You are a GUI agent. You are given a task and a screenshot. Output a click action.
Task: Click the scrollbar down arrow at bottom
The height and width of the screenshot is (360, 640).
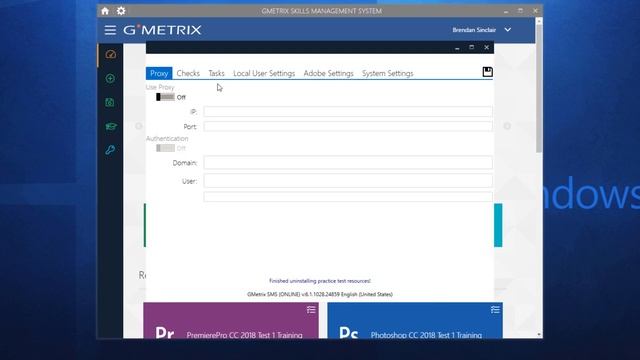point(539,335)
